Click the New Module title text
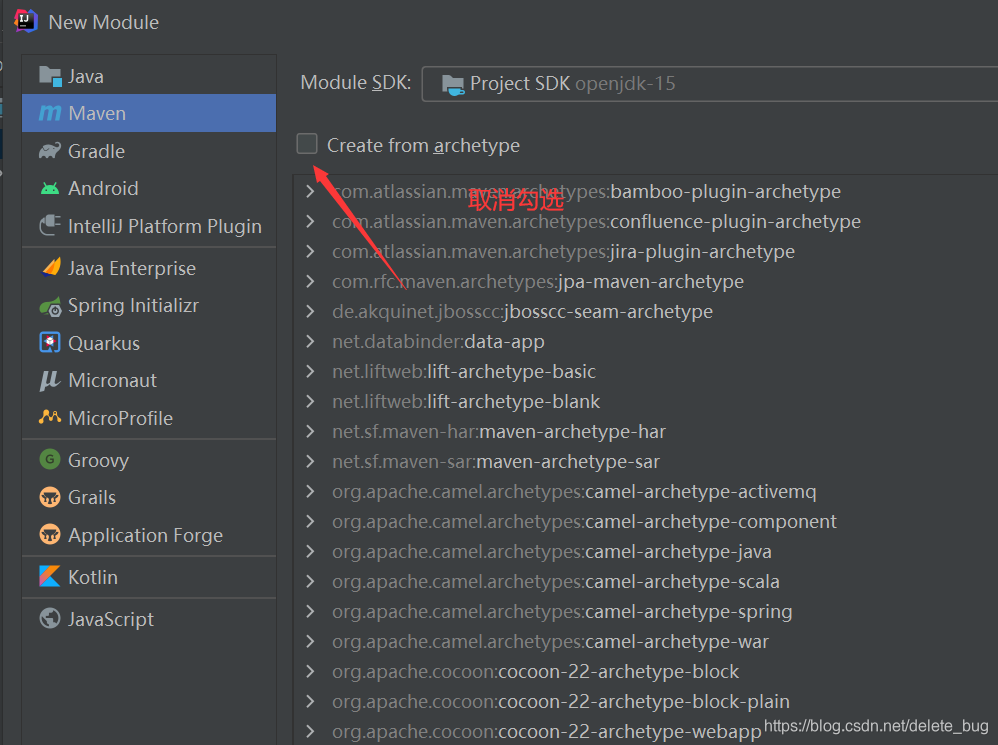 [104, 22]
